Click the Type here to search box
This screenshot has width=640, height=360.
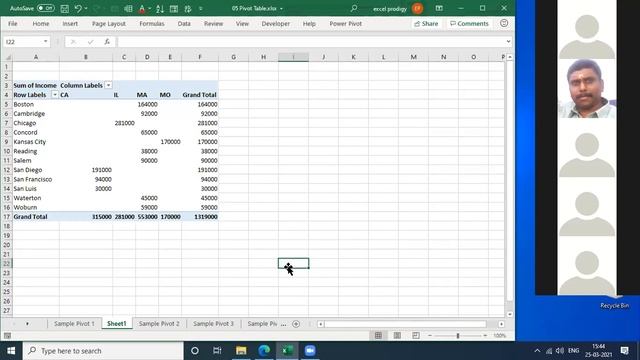[103, 351]
